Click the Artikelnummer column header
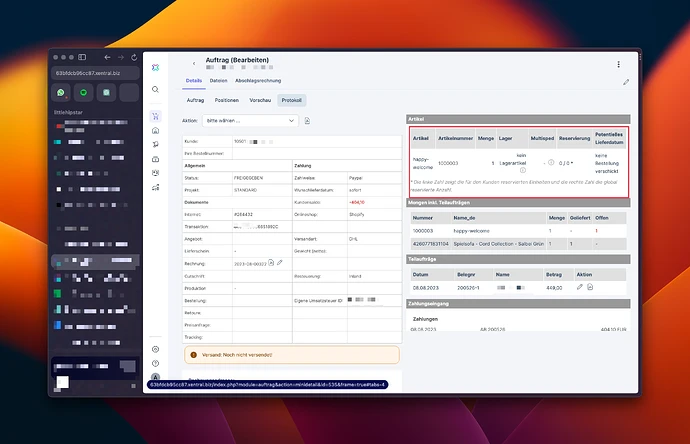690x444 pixels. (x=455, y=138)
